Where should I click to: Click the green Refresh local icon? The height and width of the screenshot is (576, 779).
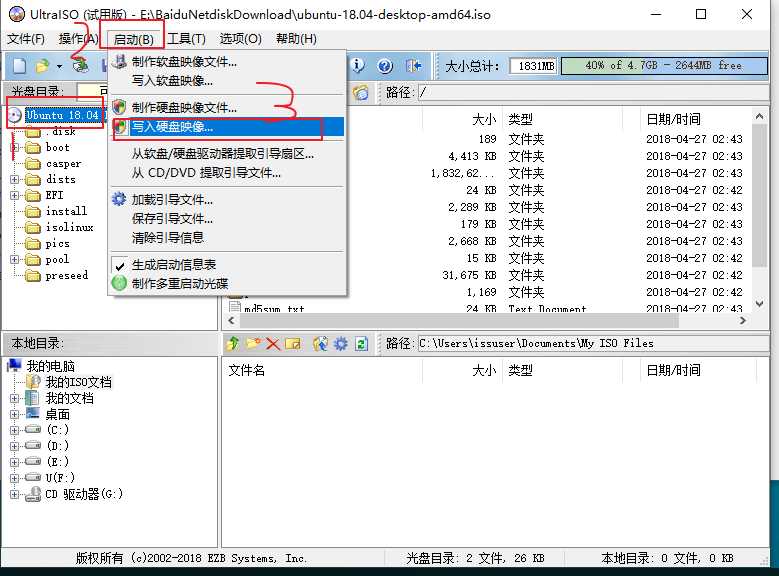coord(361,343)
